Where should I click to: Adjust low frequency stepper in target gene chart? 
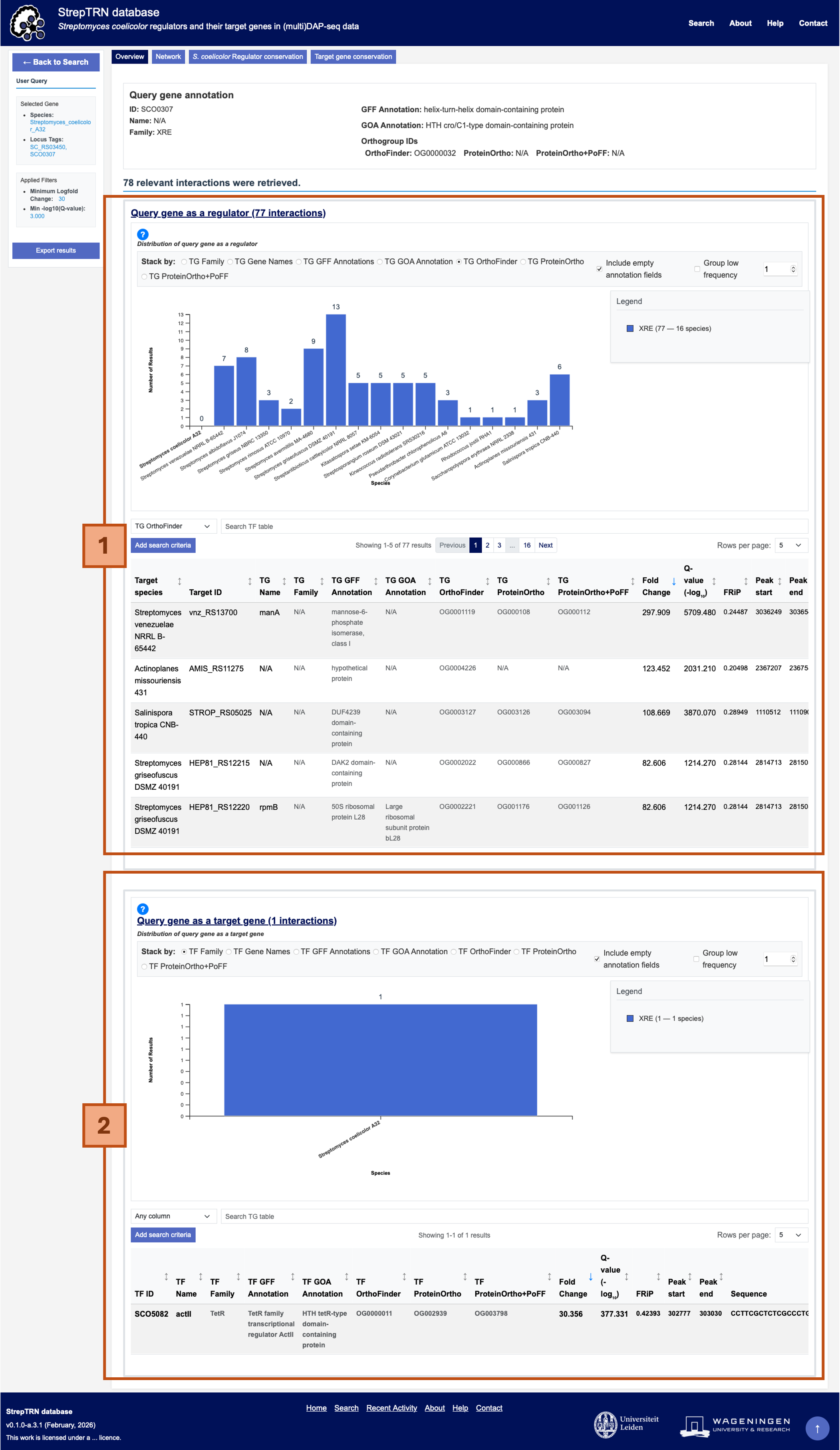pyautogui.click(x=793, y=959)
